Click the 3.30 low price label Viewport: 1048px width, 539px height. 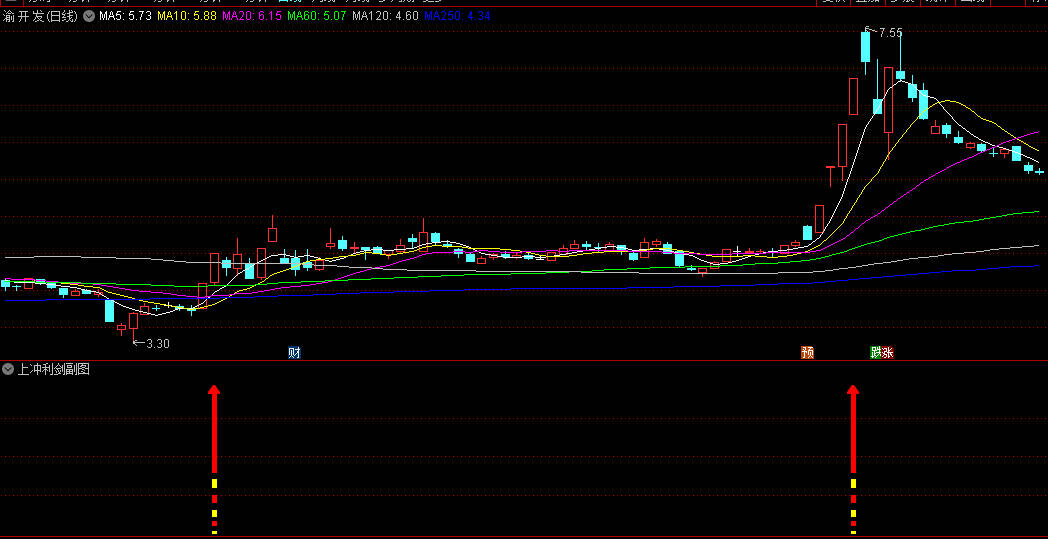point(158,344)
